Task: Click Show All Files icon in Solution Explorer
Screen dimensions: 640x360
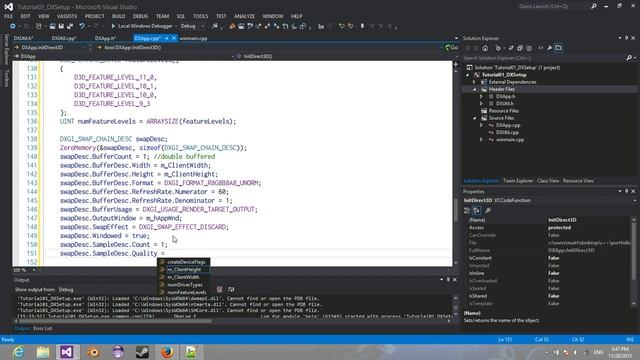Action: tap(529, 48)
